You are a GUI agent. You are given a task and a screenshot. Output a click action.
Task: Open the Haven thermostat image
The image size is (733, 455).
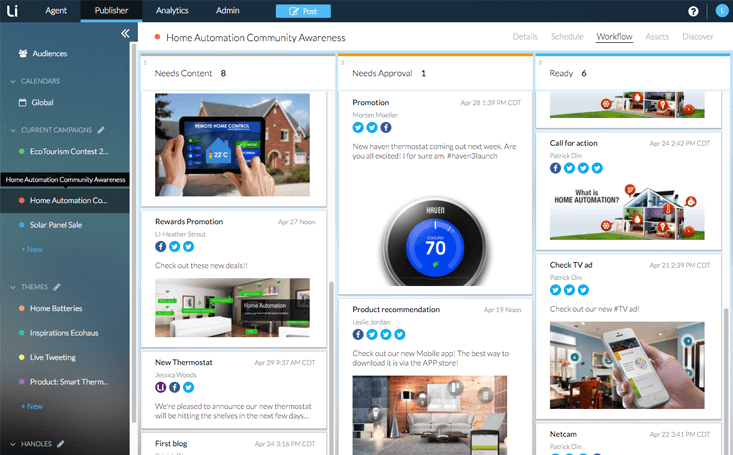coord(435,241)
